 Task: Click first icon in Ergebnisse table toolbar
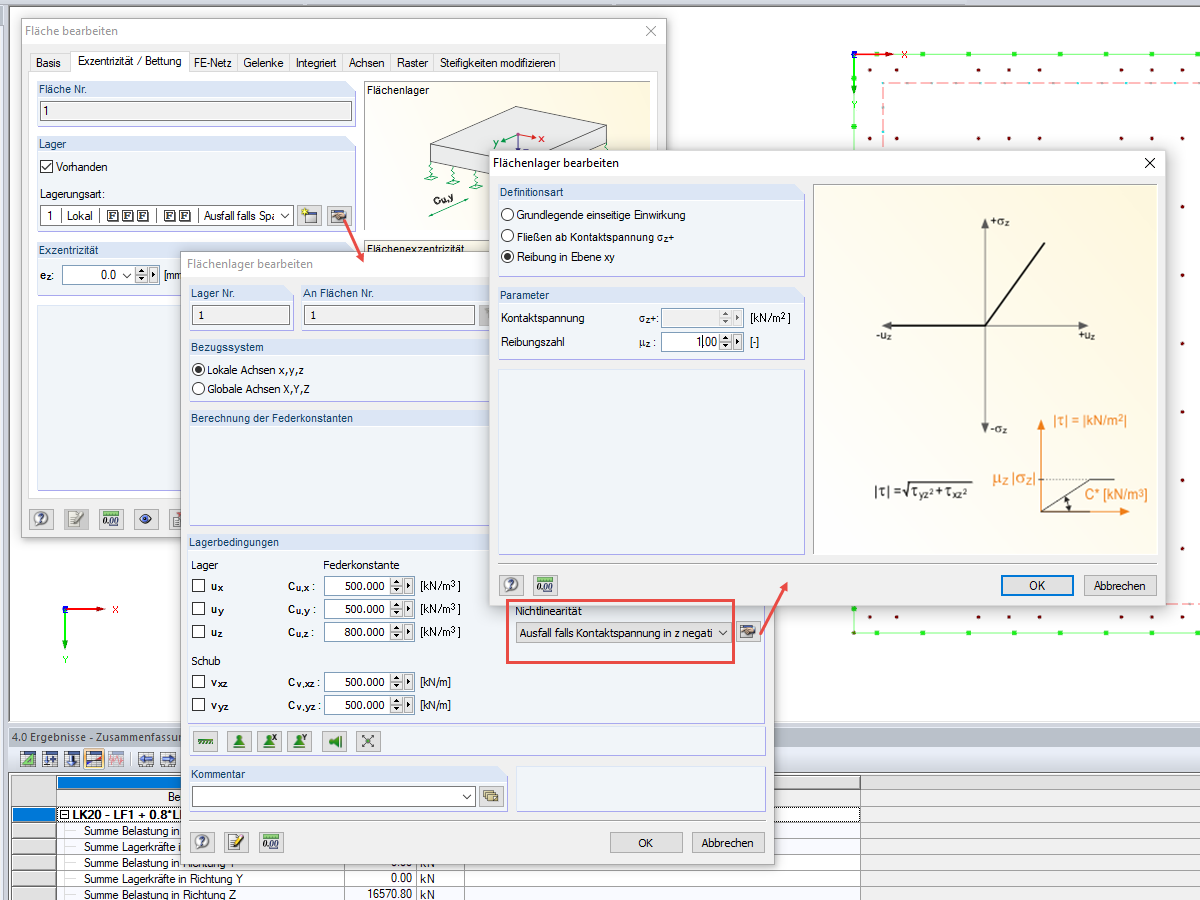pos(28,758)
